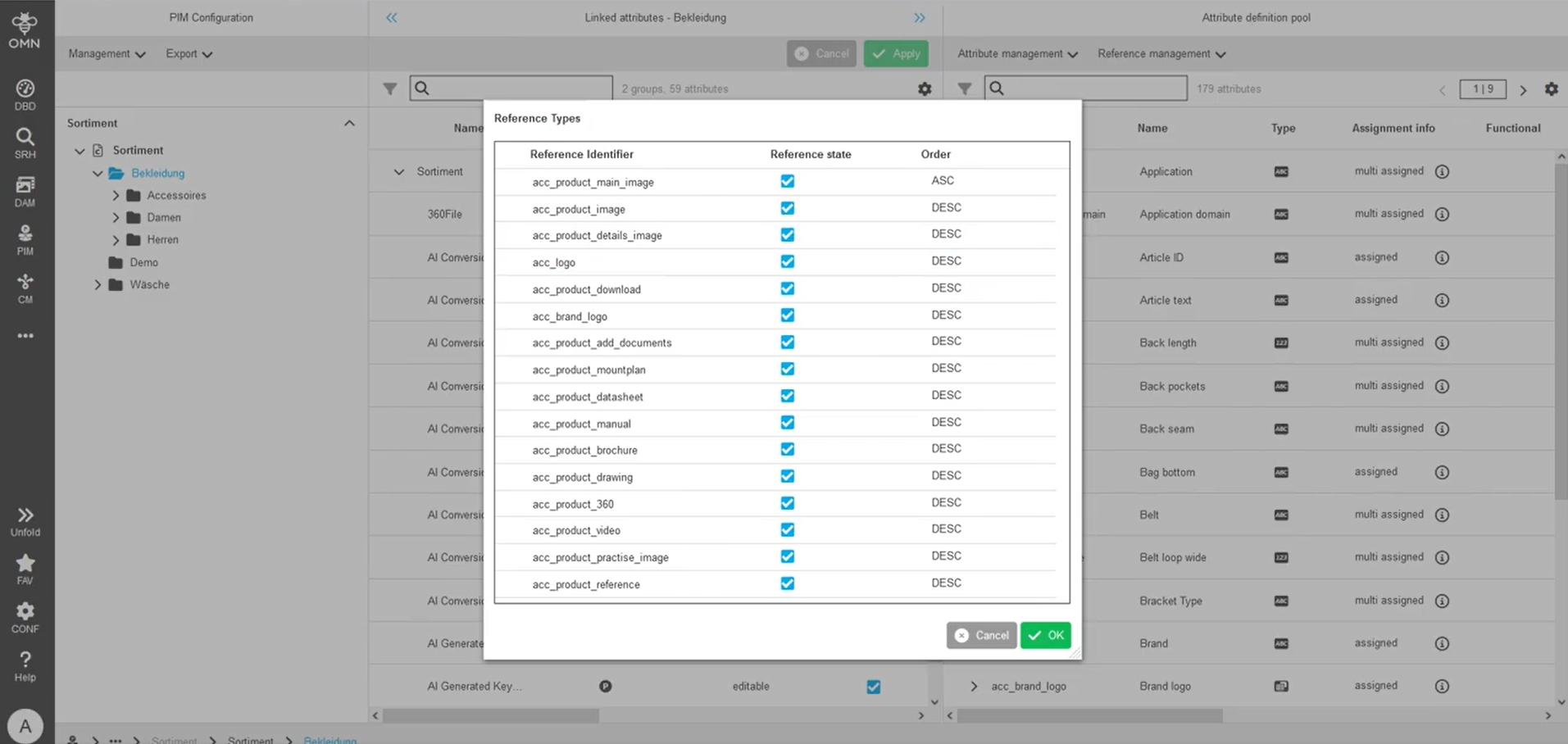Image resolution: width=1568 pixels, height=744 pixels.
Task: Open the DAM module in the sidebar
Action: [x=25, y=192]
